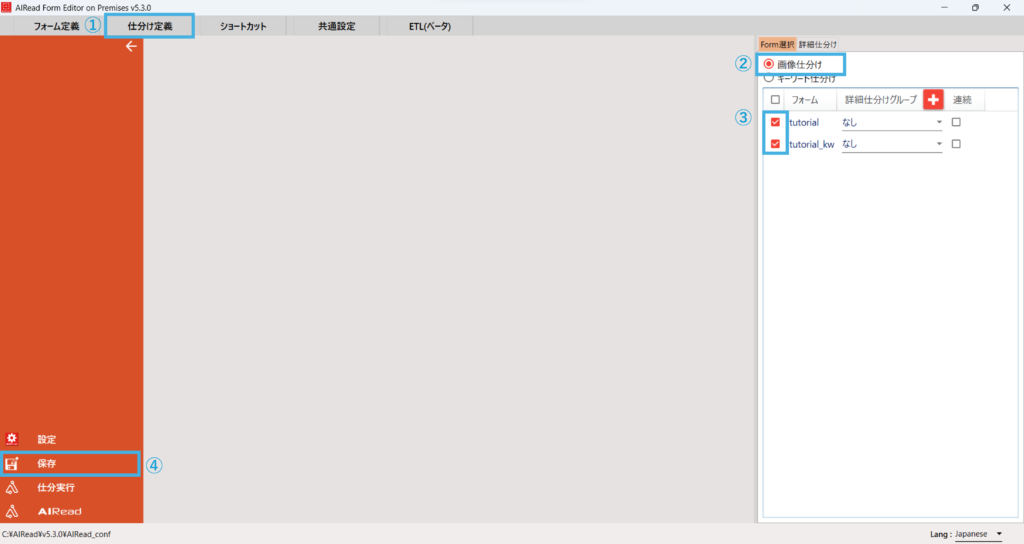Collapse the sidebar with the left arrow
Screen dimensions: 1024x544
coord(131,46)
